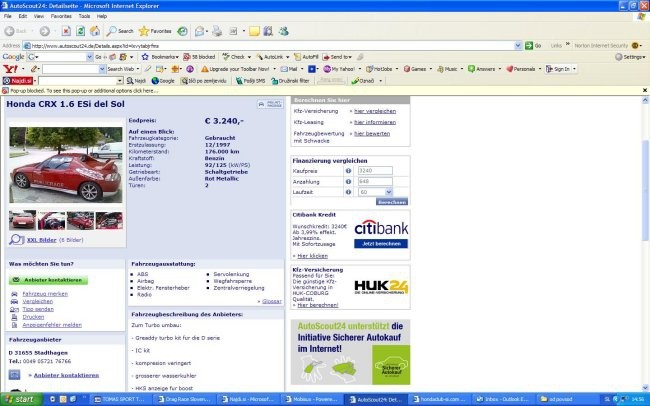The width and height of the screenshot is (650, 406).
Task: Expand the Send to dropdown
Action: (350, 57)
